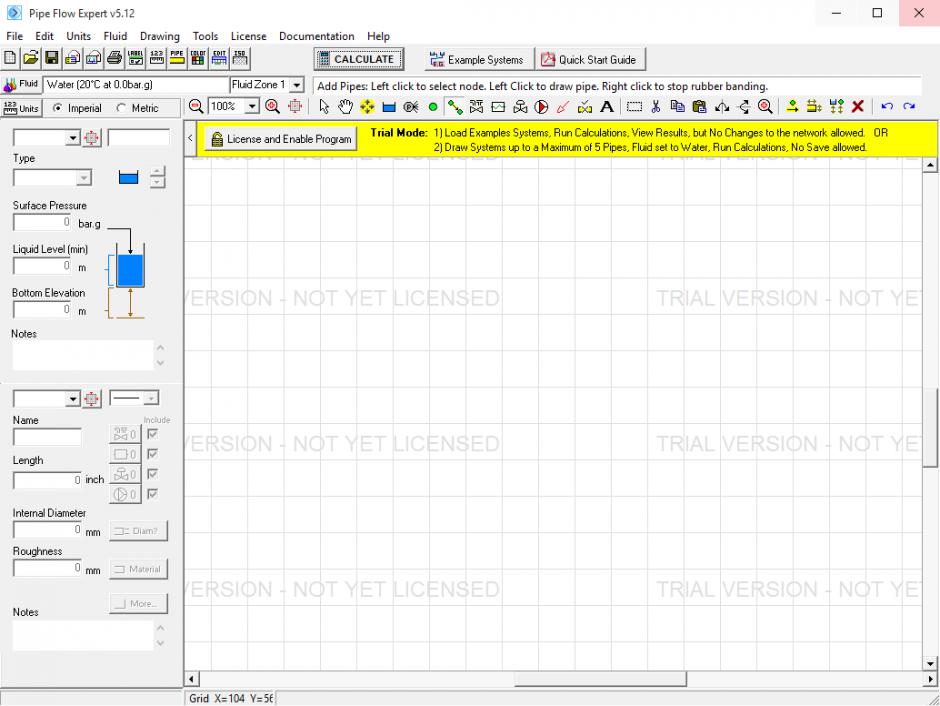Collapse the side panel with the left chevron
Screen dimensions: 940x706
[x=190, y=138]
